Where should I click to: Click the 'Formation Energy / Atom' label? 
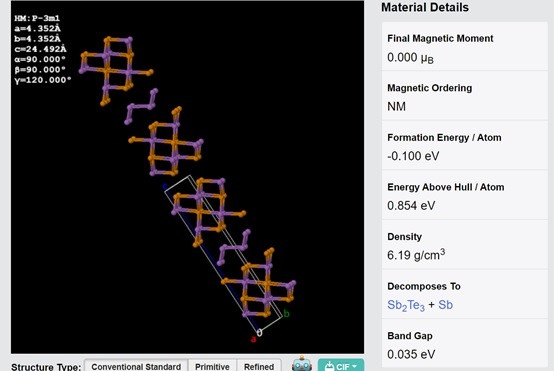pos(444,137)
